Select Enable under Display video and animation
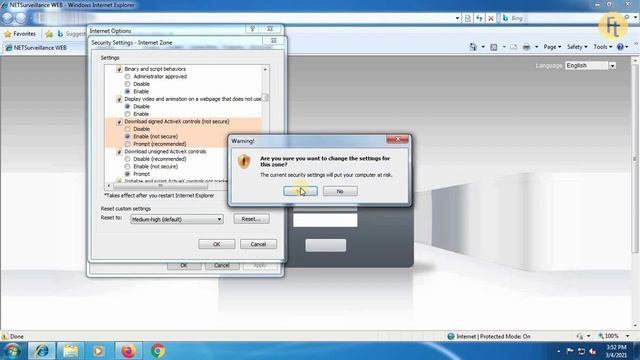The width and height of the screenshot is (640, 360). pyautogui.click(x=127, y=114)
